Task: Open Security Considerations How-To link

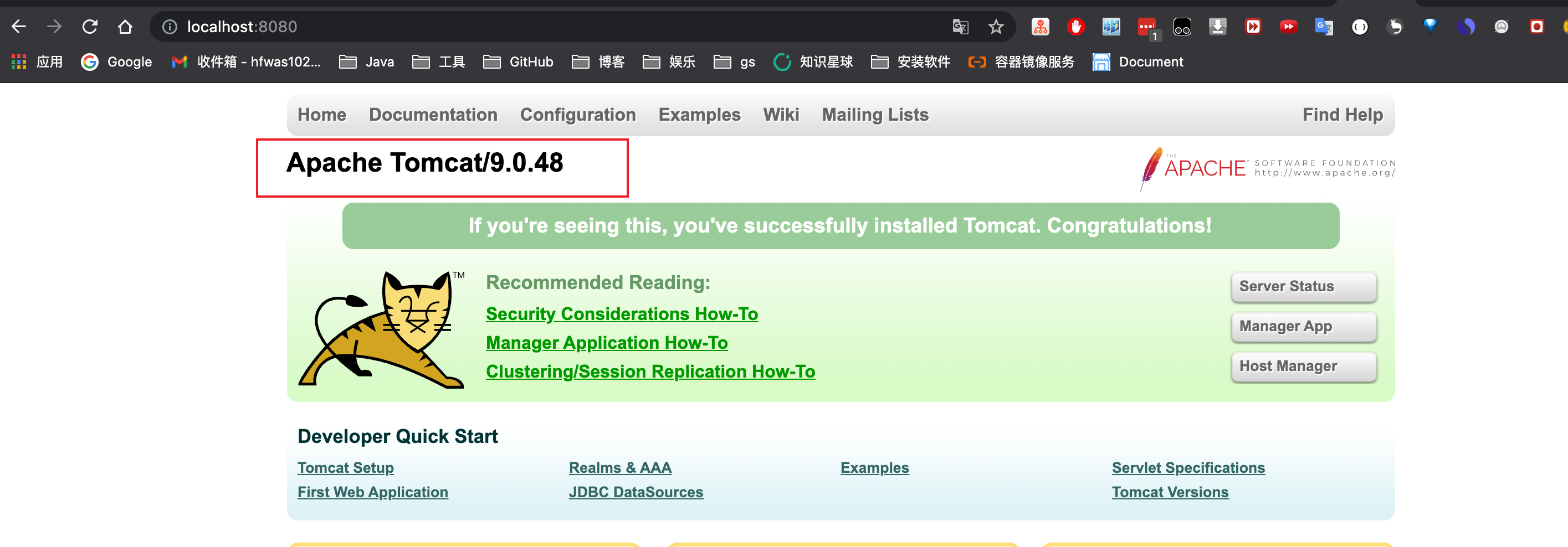Action: coord(622,314)
